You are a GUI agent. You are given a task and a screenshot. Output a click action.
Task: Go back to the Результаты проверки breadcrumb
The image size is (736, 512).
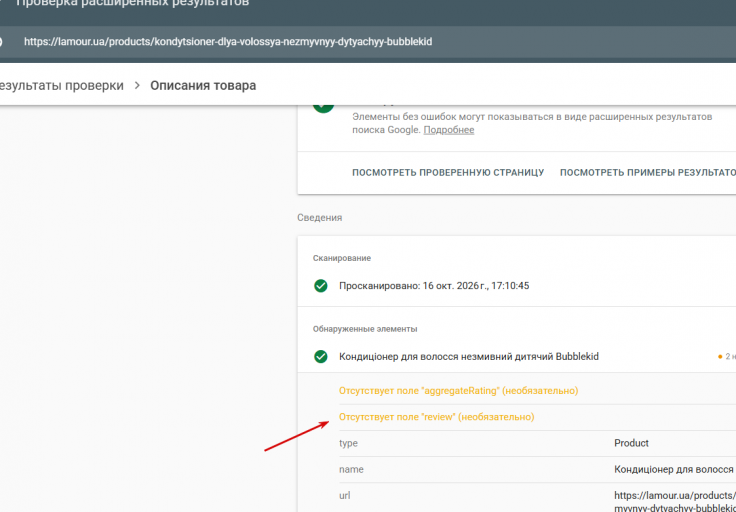(61, 85)
